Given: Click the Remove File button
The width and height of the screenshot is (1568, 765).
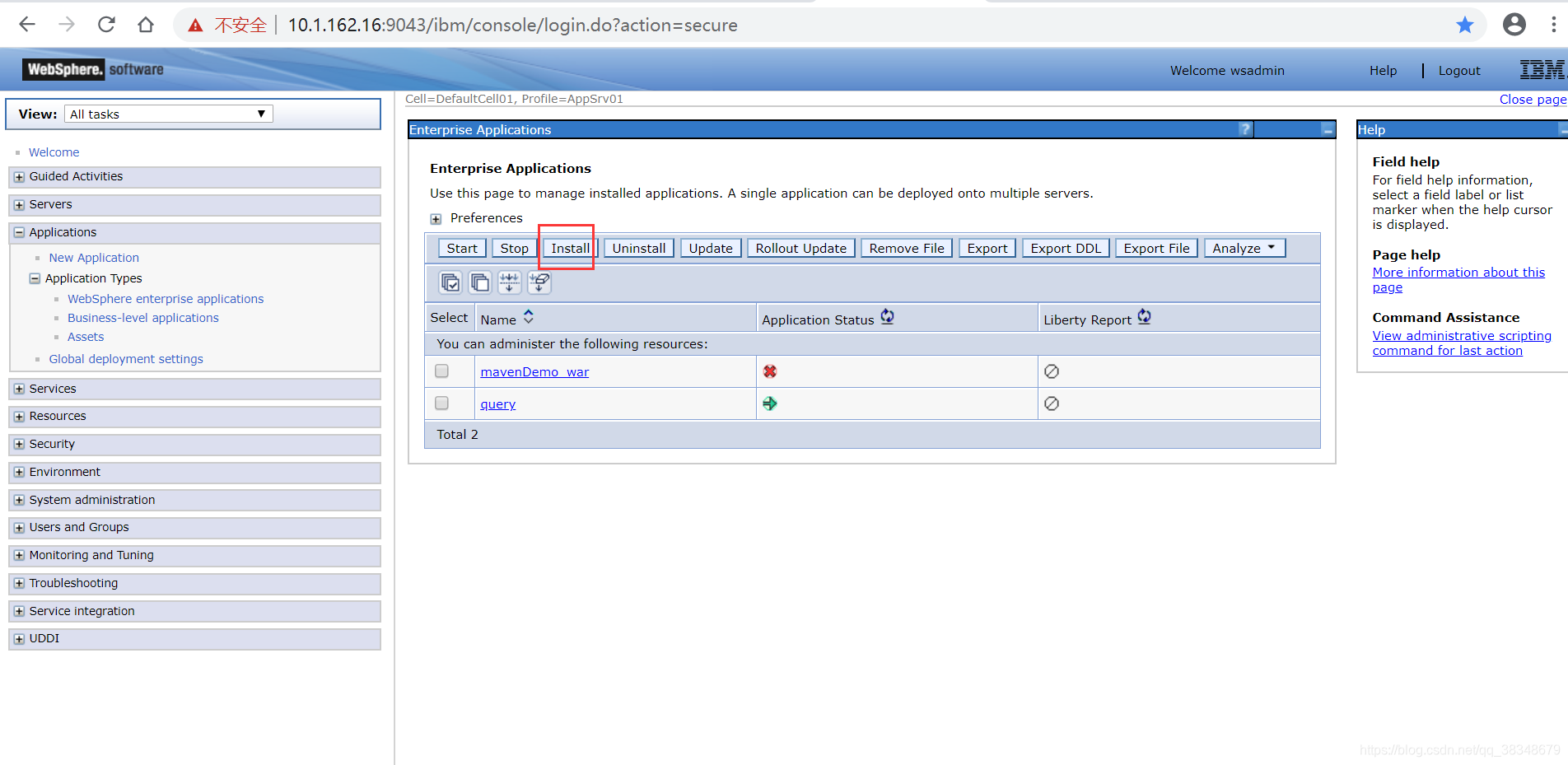Looking at the screenshot, I should tap(907, 248).
